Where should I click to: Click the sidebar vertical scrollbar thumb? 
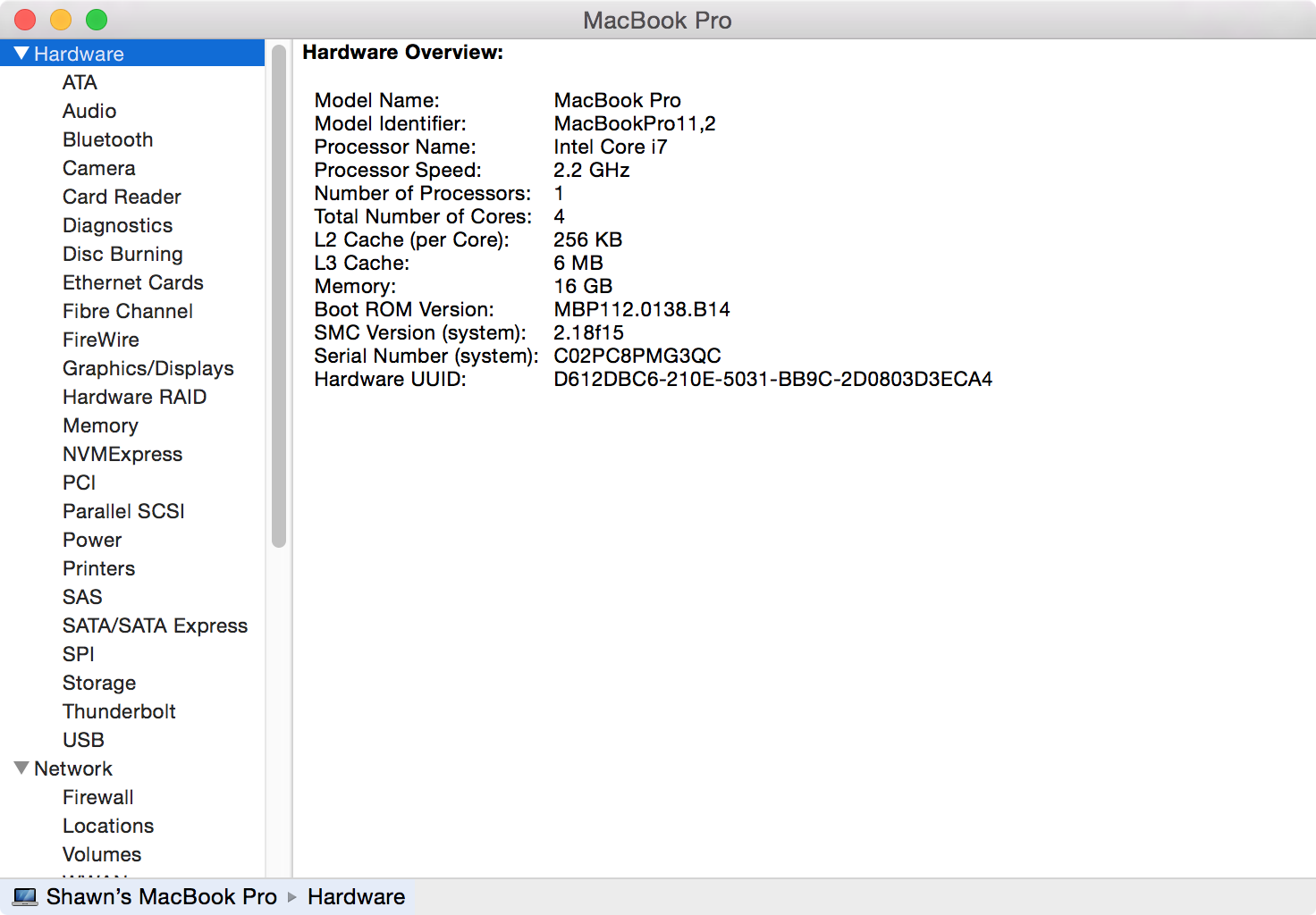[x=279, y=296]
